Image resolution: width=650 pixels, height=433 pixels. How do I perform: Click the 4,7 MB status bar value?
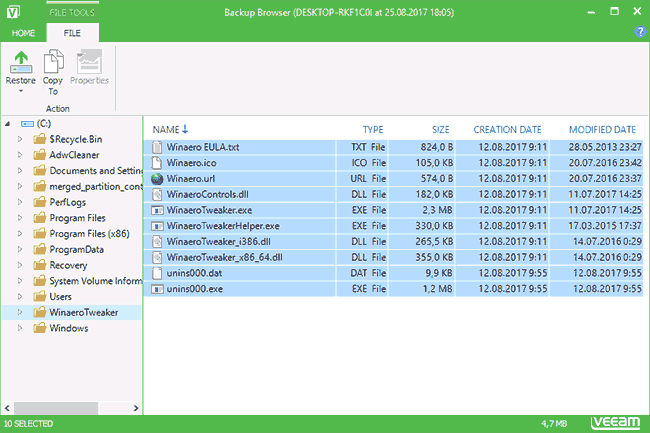point(554,423)
